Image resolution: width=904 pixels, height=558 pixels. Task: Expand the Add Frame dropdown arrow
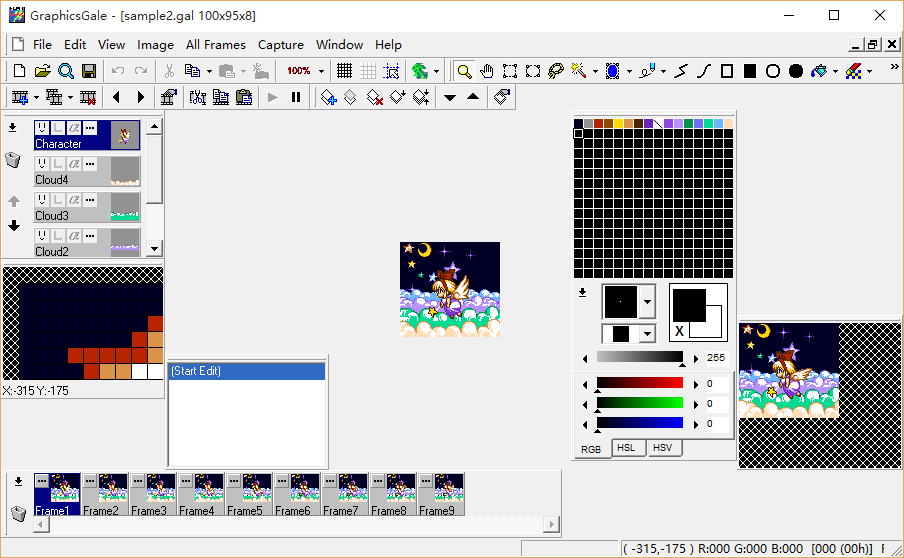point(36,97)
